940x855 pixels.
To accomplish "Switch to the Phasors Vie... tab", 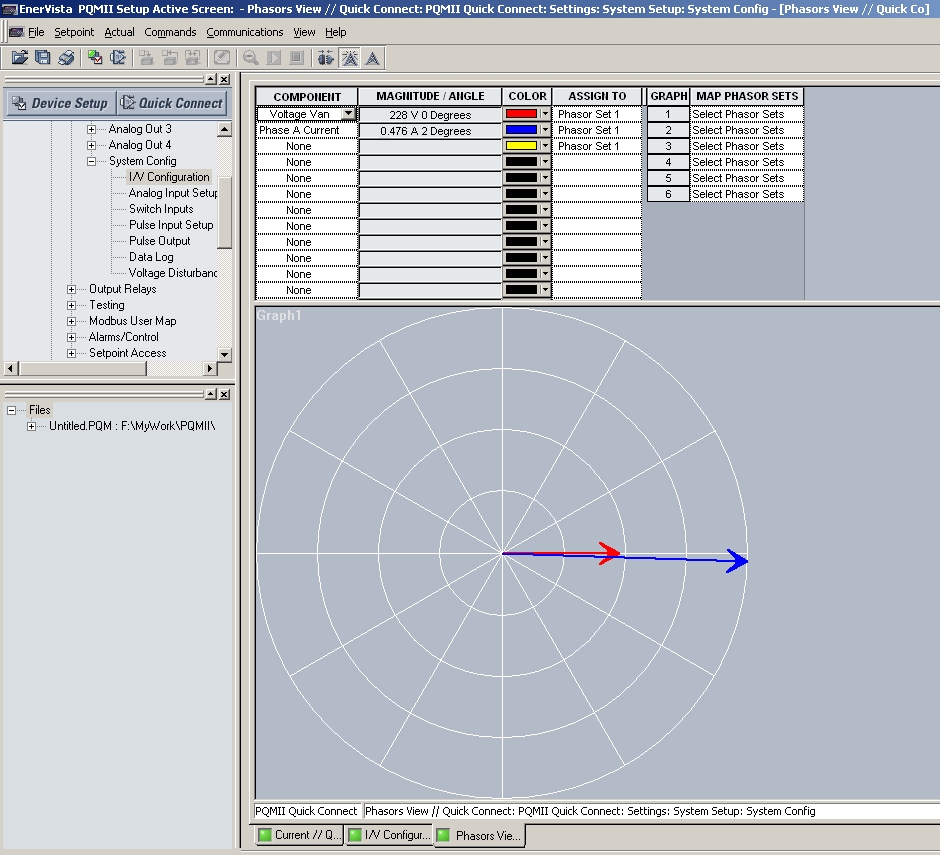I will (x=480, y=835).
